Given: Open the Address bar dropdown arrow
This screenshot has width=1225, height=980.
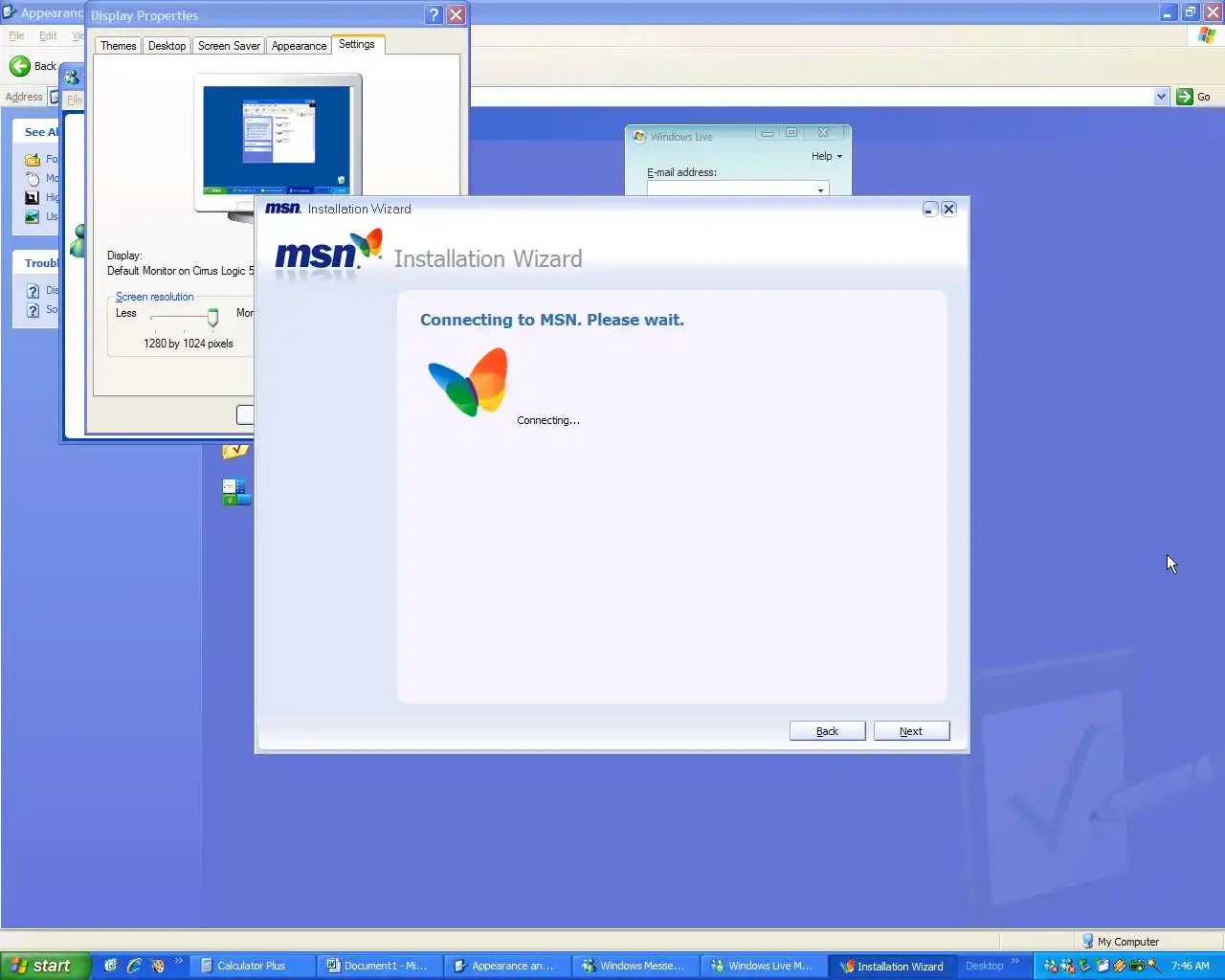Looking at the screenshot, I should coord(1161,97).
